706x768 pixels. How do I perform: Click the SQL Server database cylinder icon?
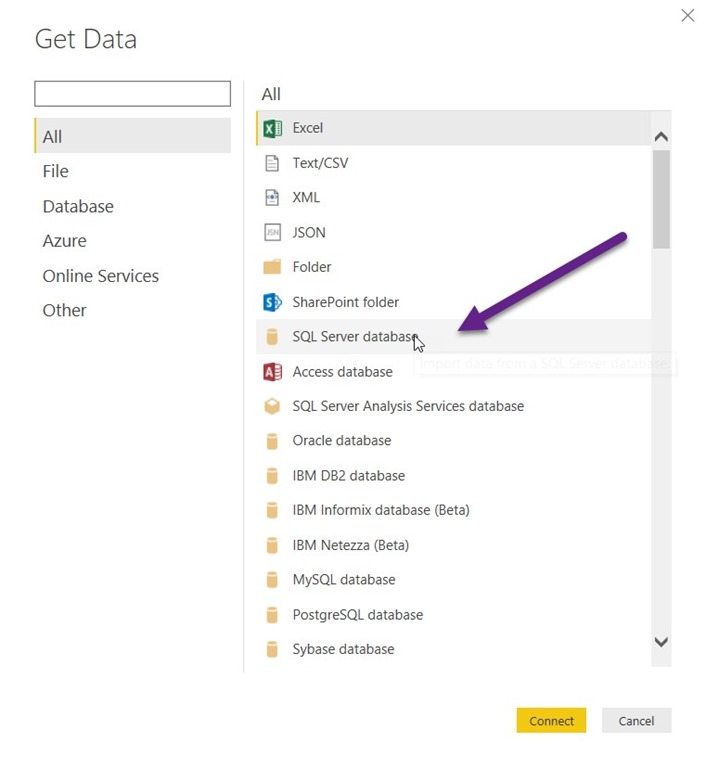pyautogui.click(x=272, y=337)
